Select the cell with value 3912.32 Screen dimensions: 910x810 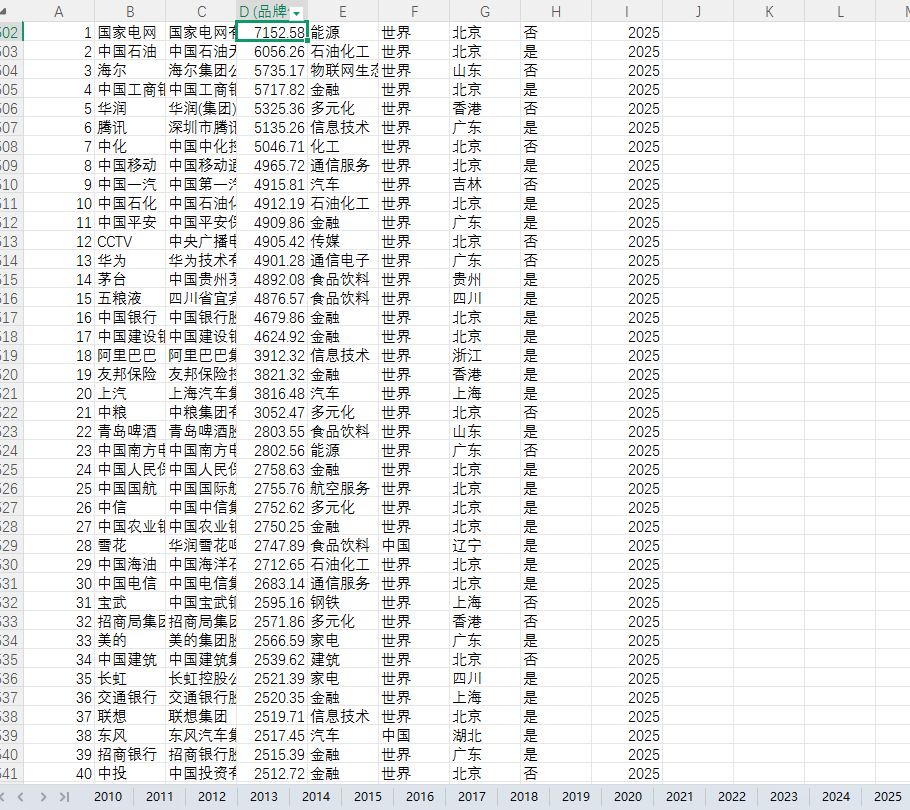(272, 356)
